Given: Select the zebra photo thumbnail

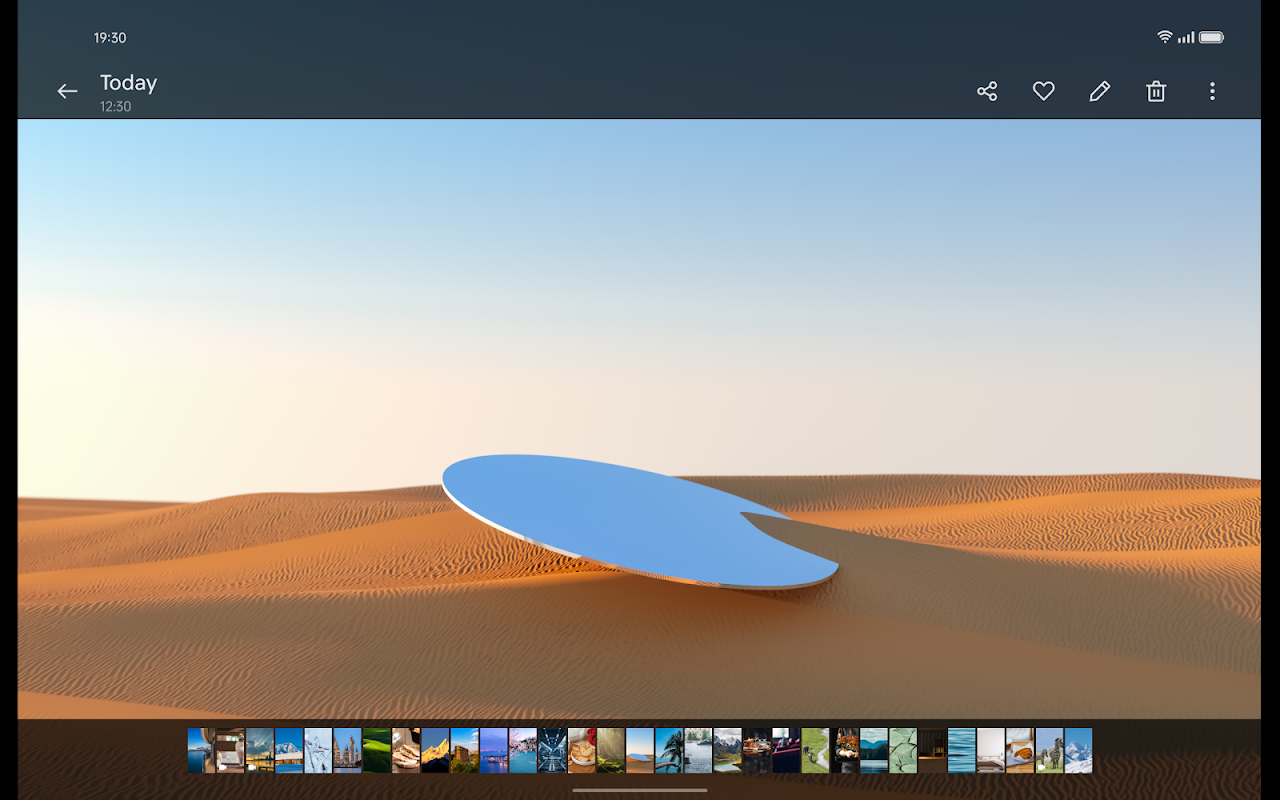Looking at the screenshot, I should 1049,750.
